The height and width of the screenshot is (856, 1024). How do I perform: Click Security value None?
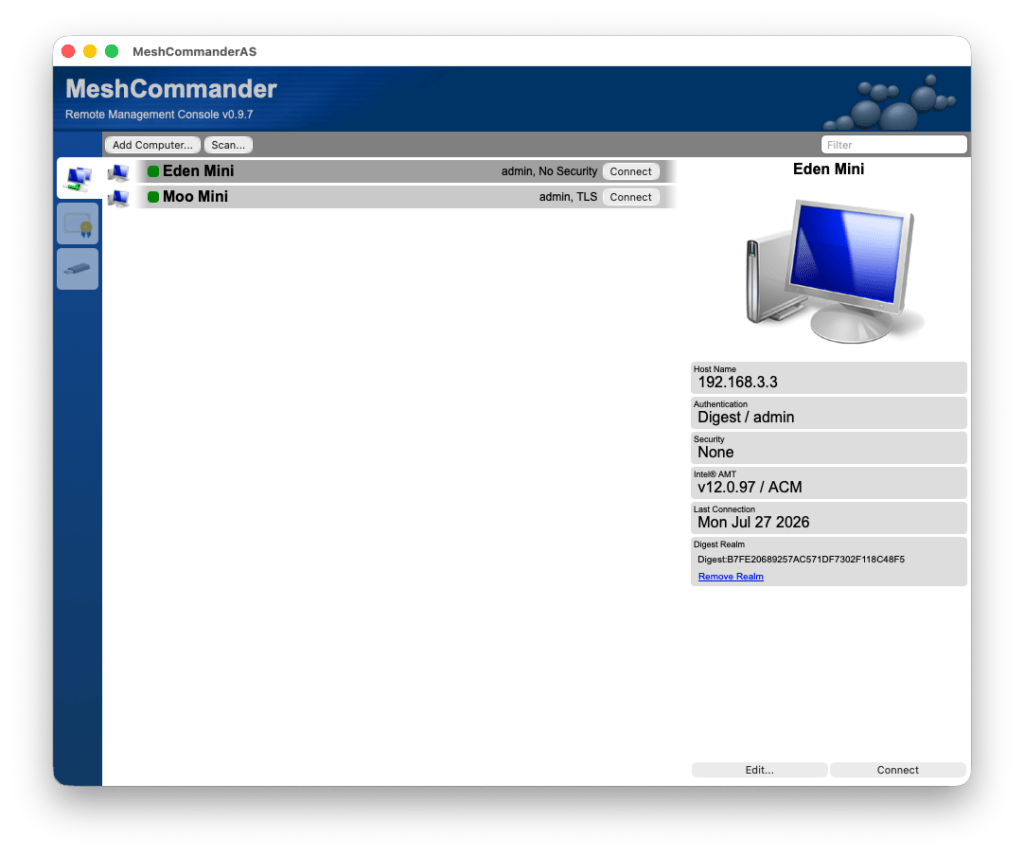pyautogui.click(x=716, y=452)
